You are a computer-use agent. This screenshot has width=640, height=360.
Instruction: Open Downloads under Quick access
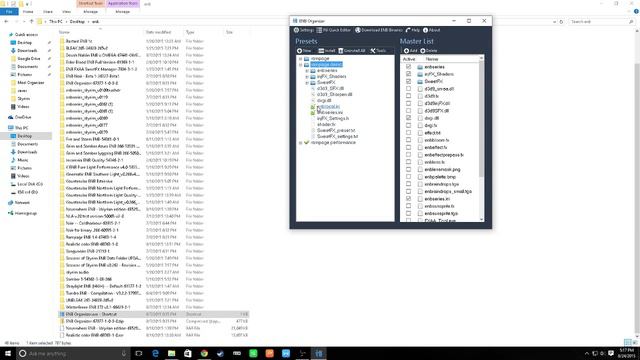click(27, 51)
